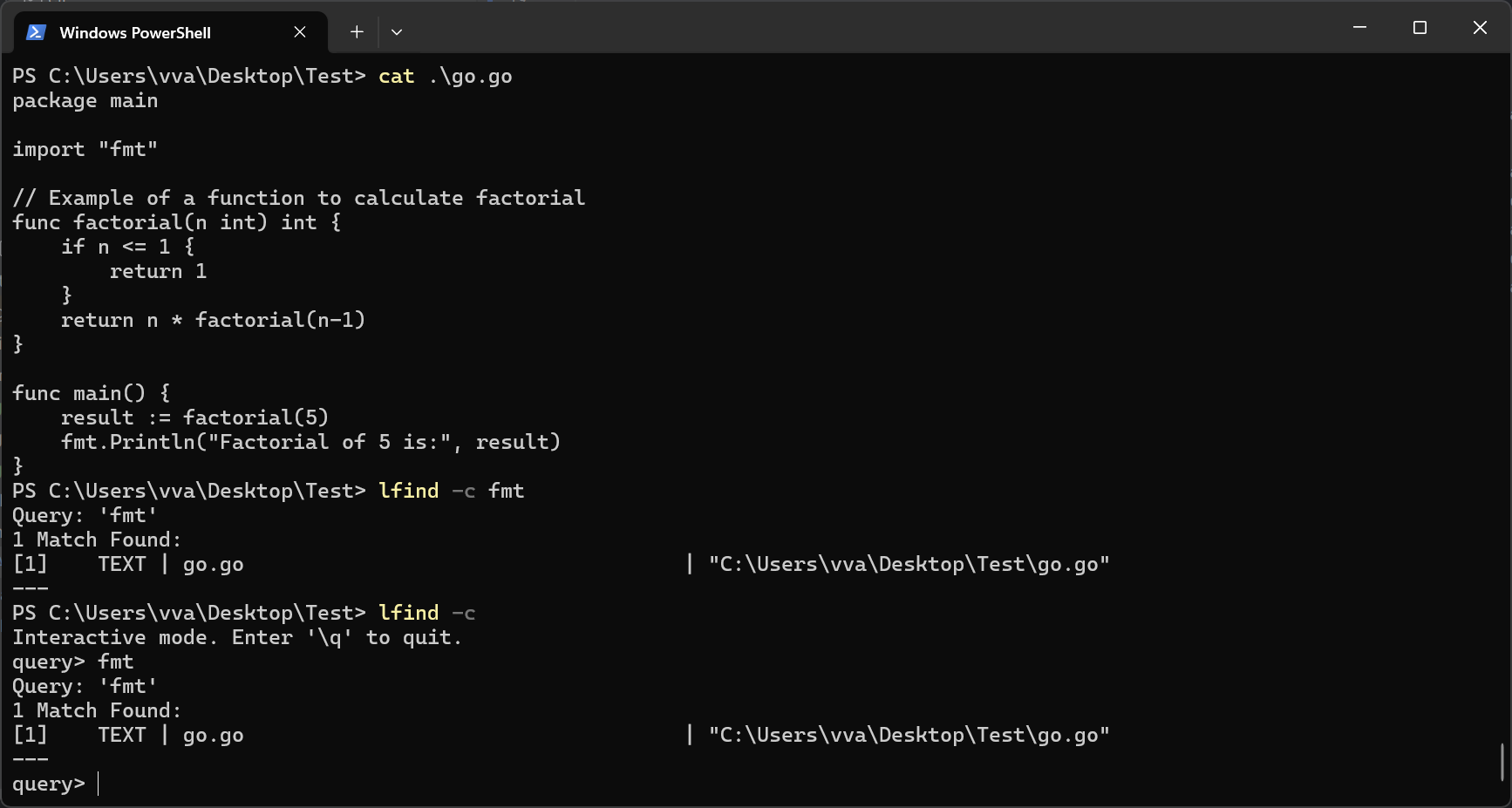This screenshot has width=1512, height=808.
Task: Click the empty title bar drag area
Action: [x=872, y=28]
